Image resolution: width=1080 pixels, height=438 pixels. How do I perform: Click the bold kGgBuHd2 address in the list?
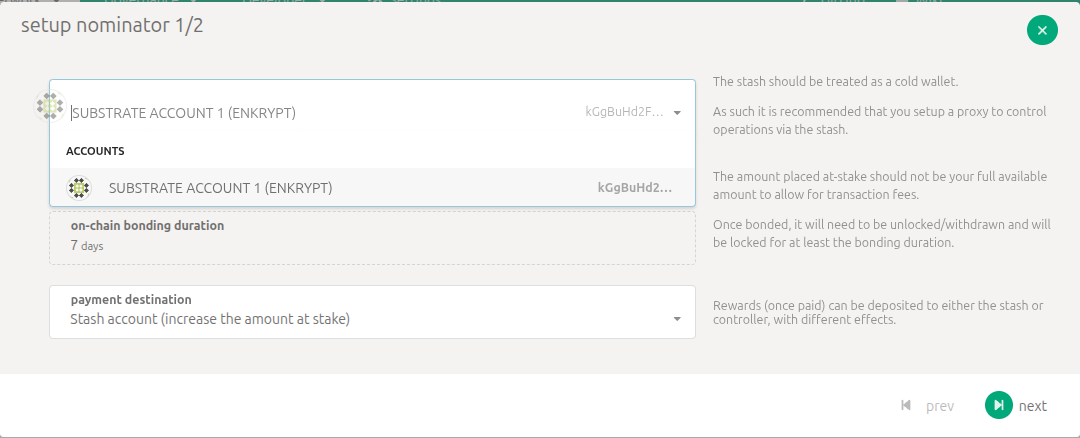coord(634,187)
